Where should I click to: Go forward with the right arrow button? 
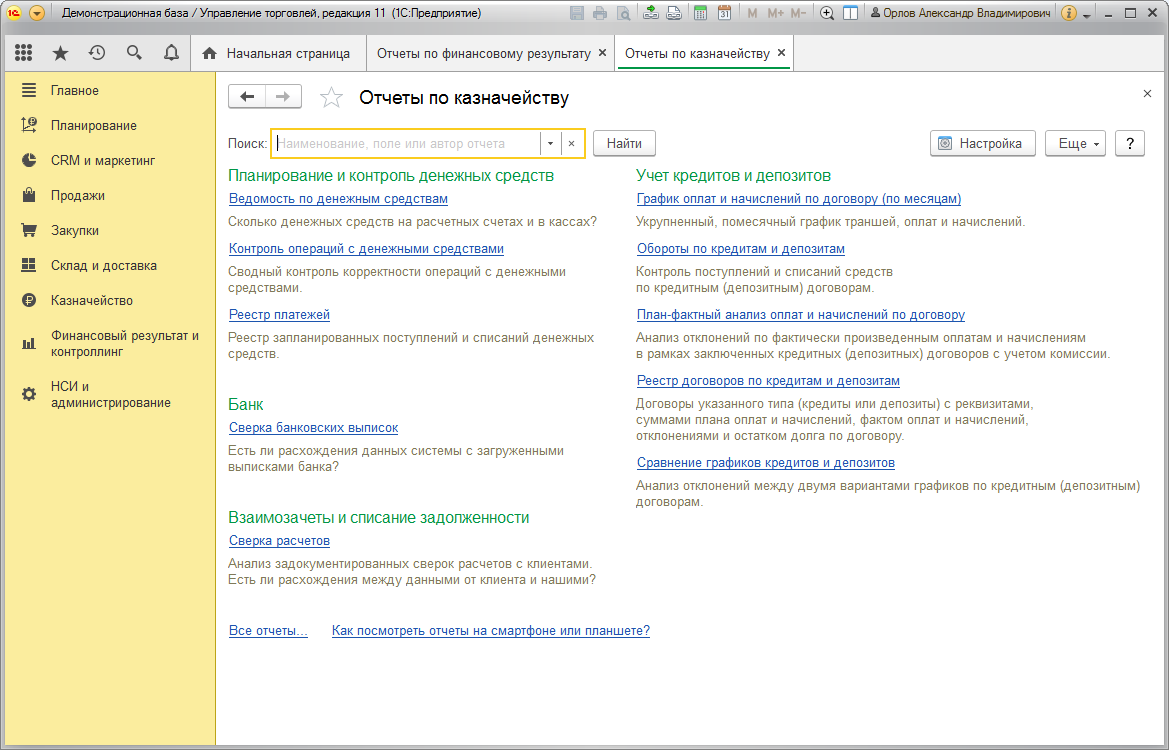click(283, 97)
